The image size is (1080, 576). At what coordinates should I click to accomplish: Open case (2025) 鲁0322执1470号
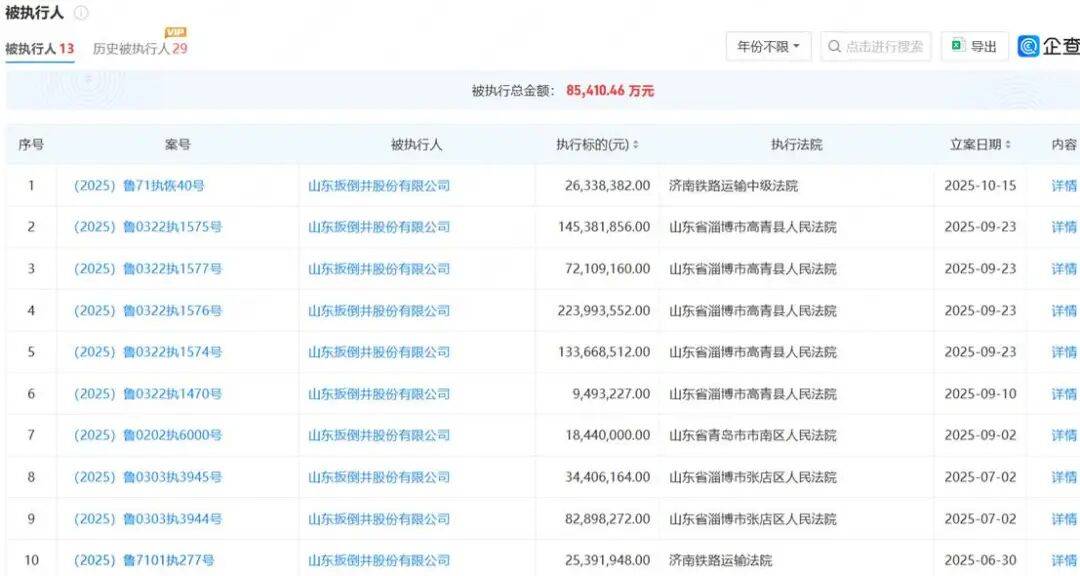click(x=148, y=394)
